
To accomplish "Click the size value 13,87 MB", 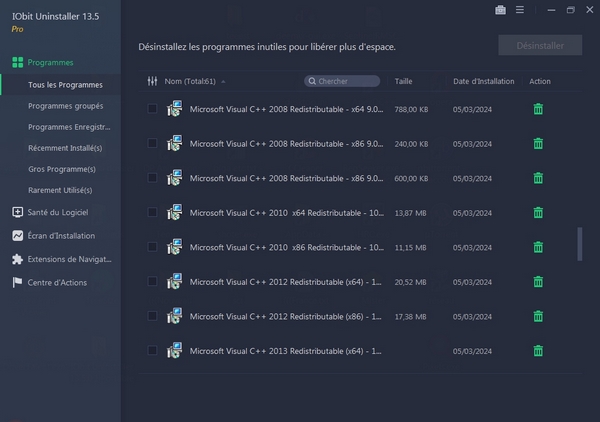I will (x=410, y=213).
